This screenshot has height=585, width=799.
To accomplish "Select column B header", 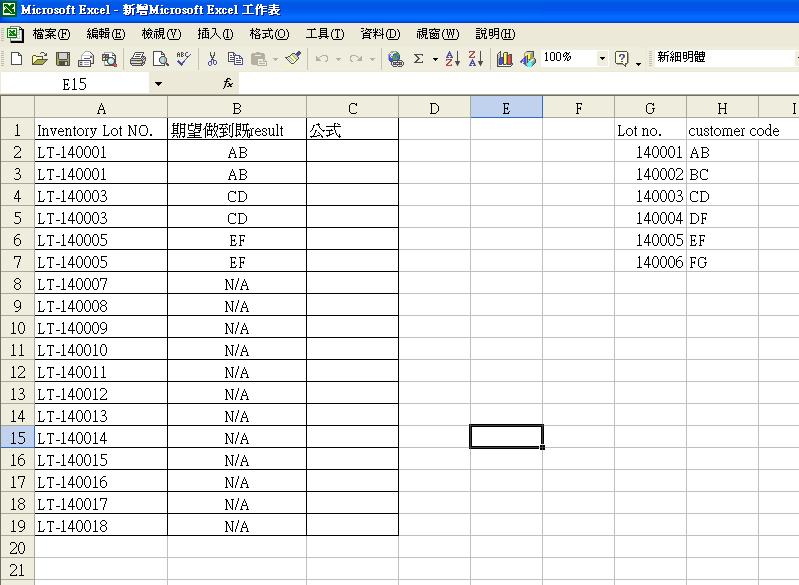I will 237,108.
